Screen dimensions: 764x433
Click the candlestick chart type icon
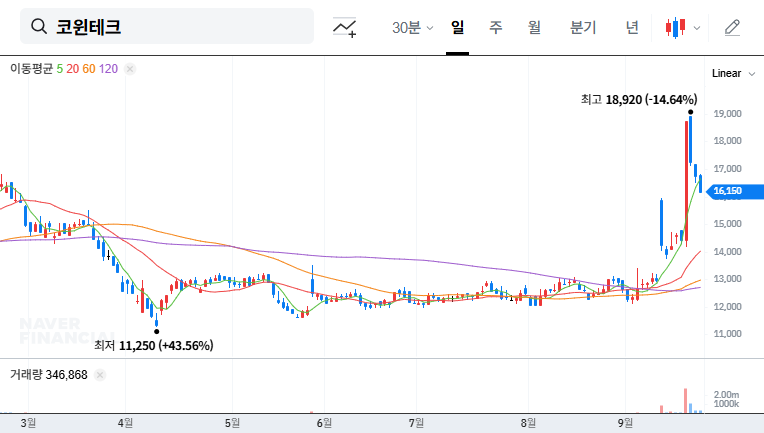pyautogui.click(x=675, y=28)
